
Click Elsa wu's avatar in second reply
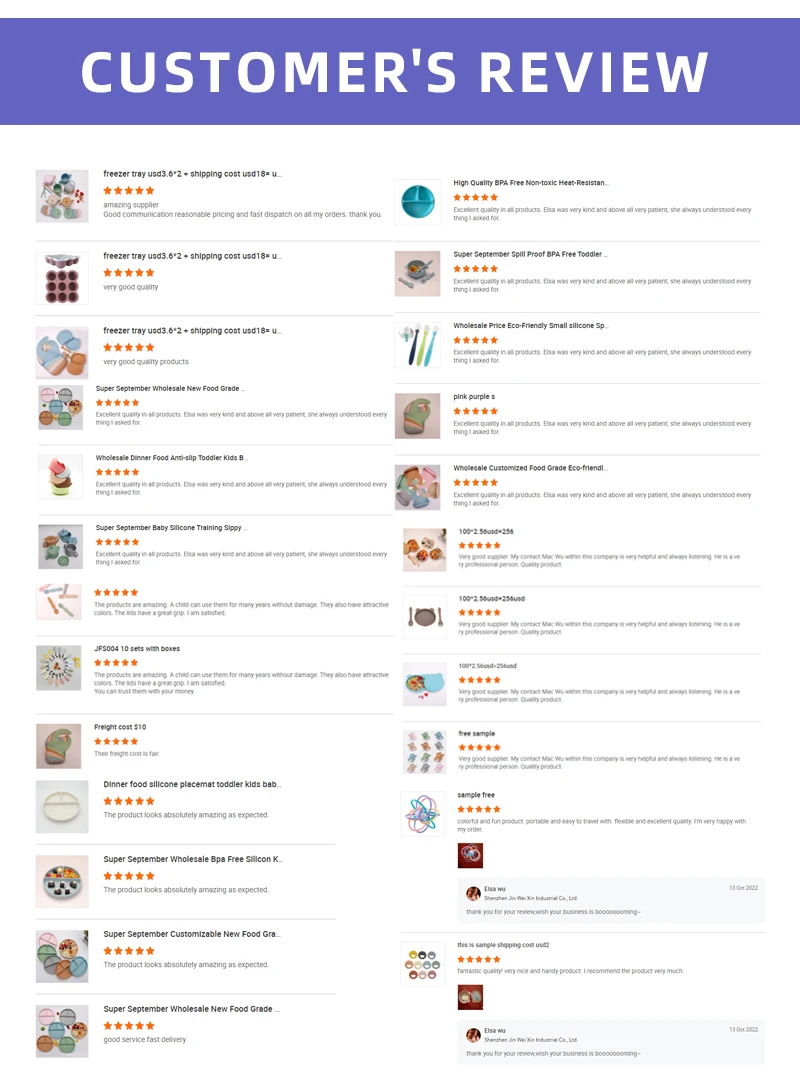[x=473, y=1035]
